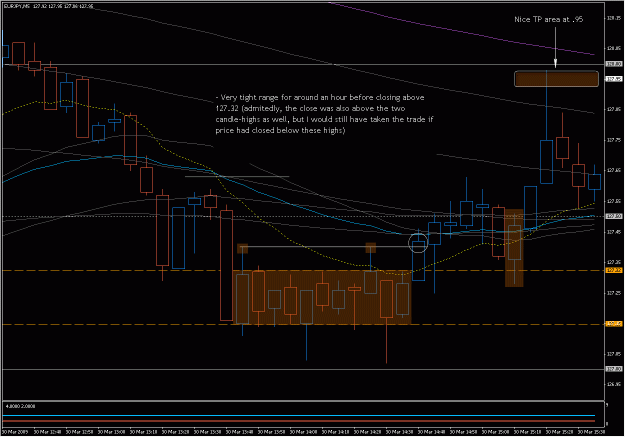
Task: Click the orange 127.32 price label
Action: 614,270
